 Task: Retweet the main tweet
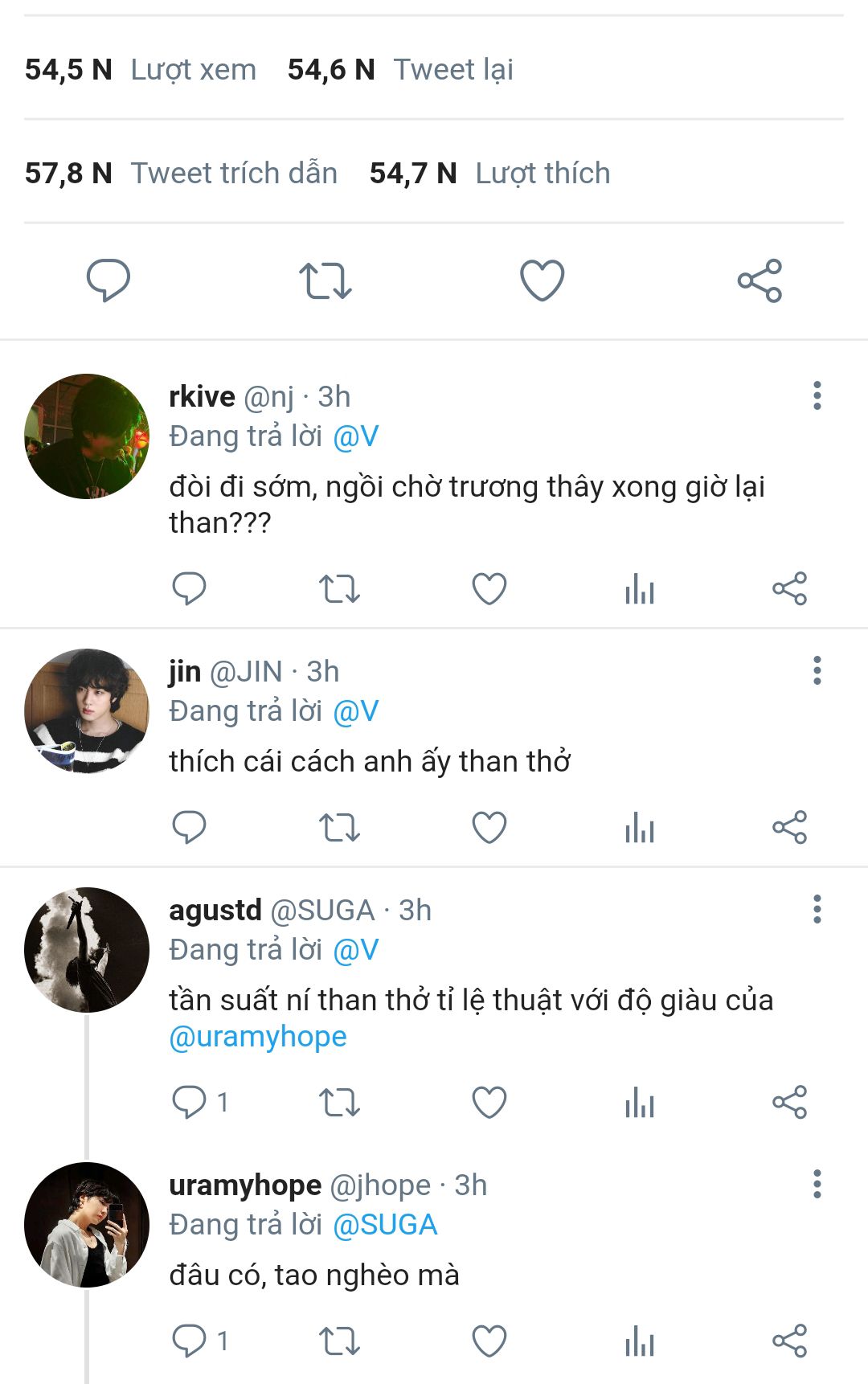(325, 281)
